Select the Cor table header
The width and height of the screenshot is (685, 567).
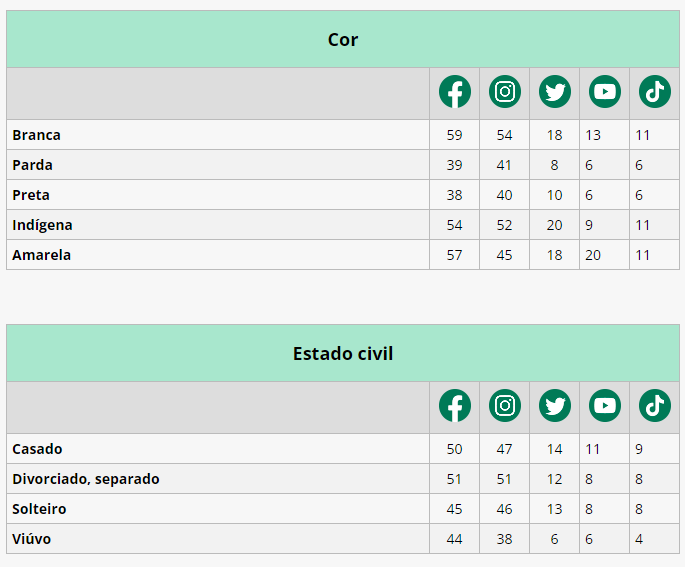point(343,39)
